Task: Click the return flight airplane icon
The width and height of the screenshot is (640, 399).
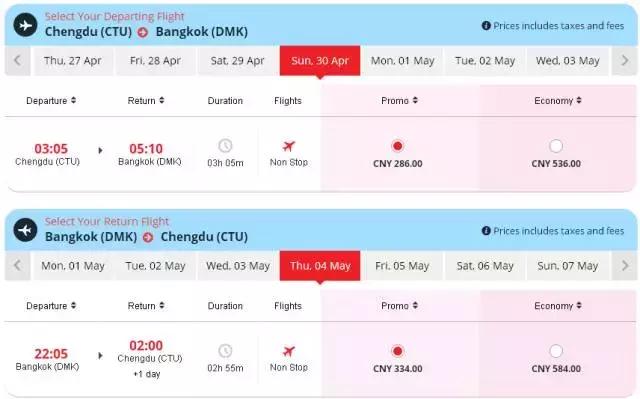Action: [25, 230]
